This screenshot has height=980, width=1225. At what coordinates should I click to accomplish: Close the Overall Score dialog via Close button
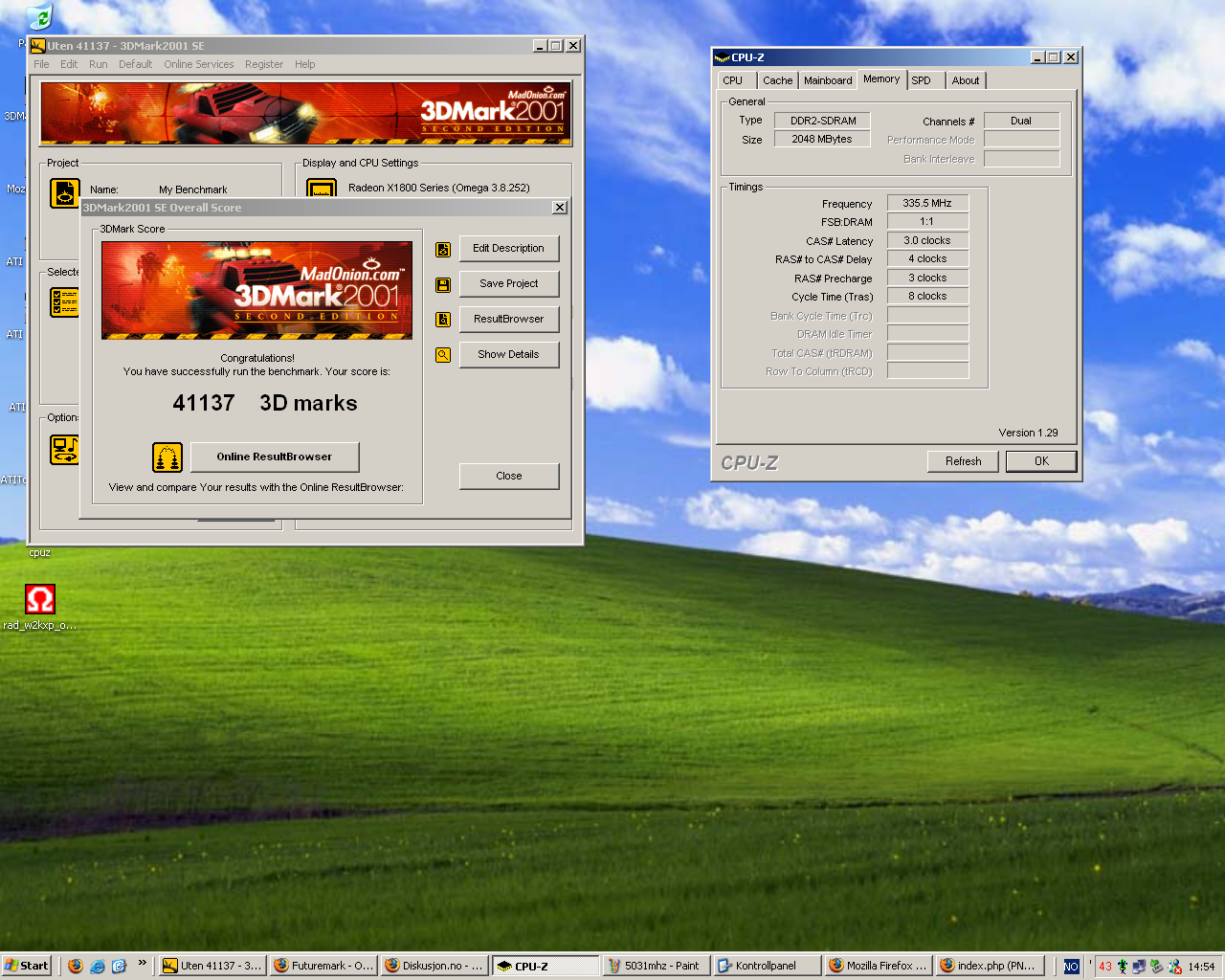pyautogui.click(x=509, y=476)
